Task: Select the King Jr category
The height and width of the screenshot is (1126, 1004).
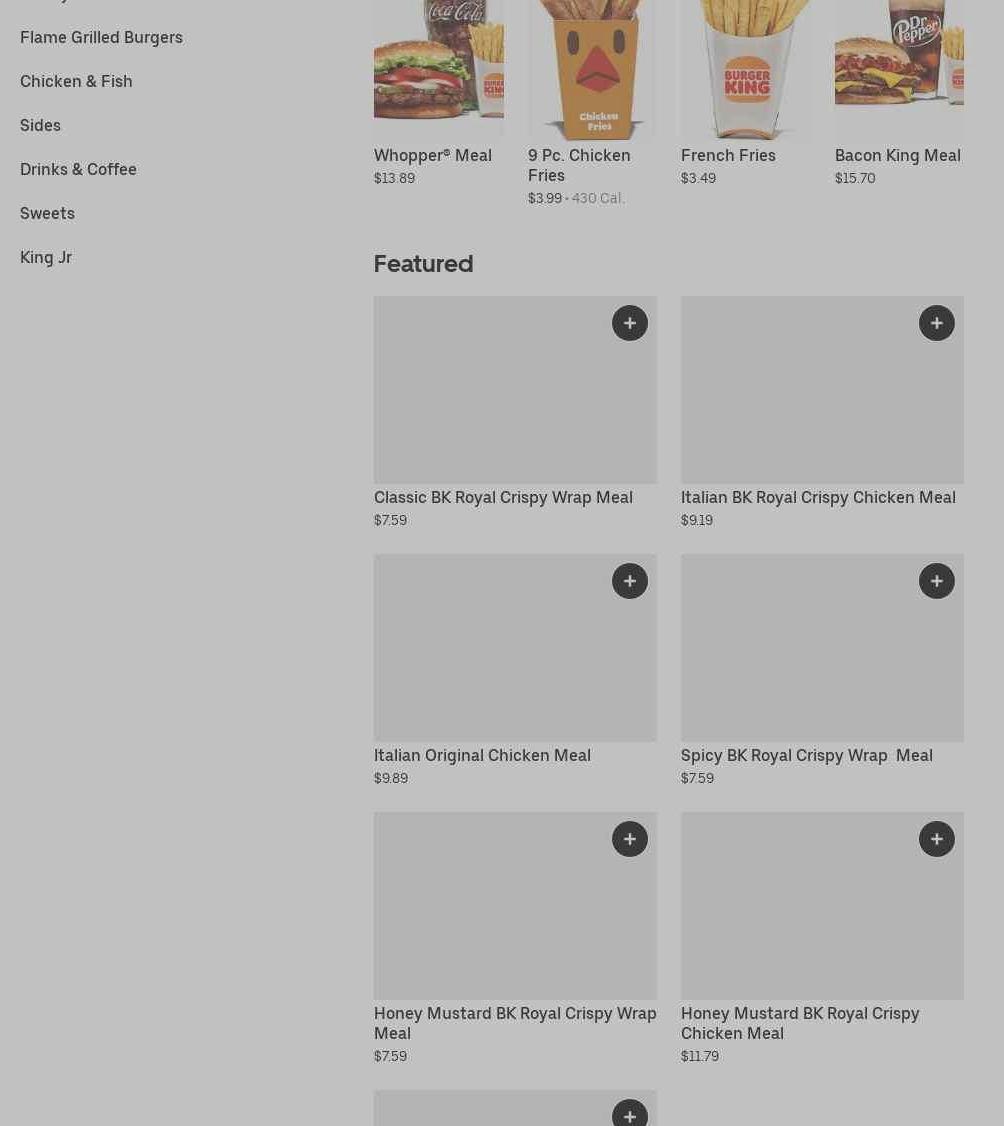Action: [x=46, y=257]
